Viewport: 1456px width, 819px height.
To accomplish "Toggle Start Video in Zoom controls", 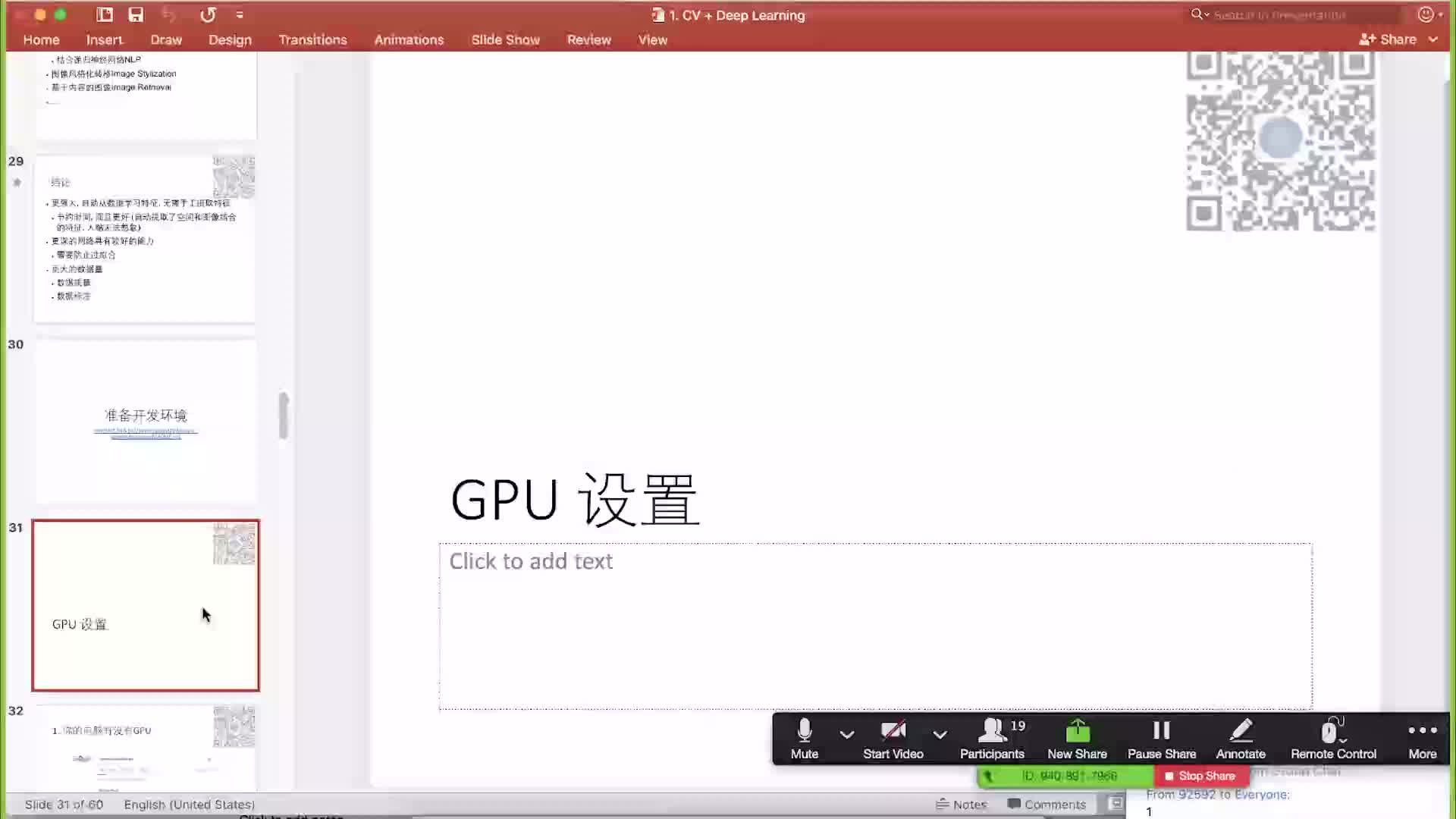I will pos(893,738).
